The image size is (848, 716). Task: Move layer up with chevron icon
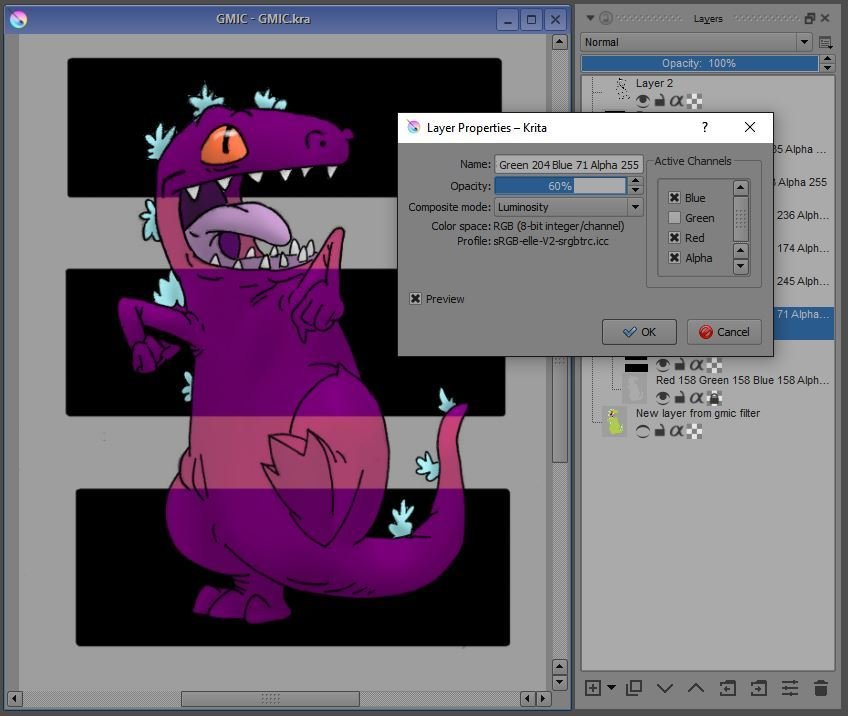click(x=695, y=688)
